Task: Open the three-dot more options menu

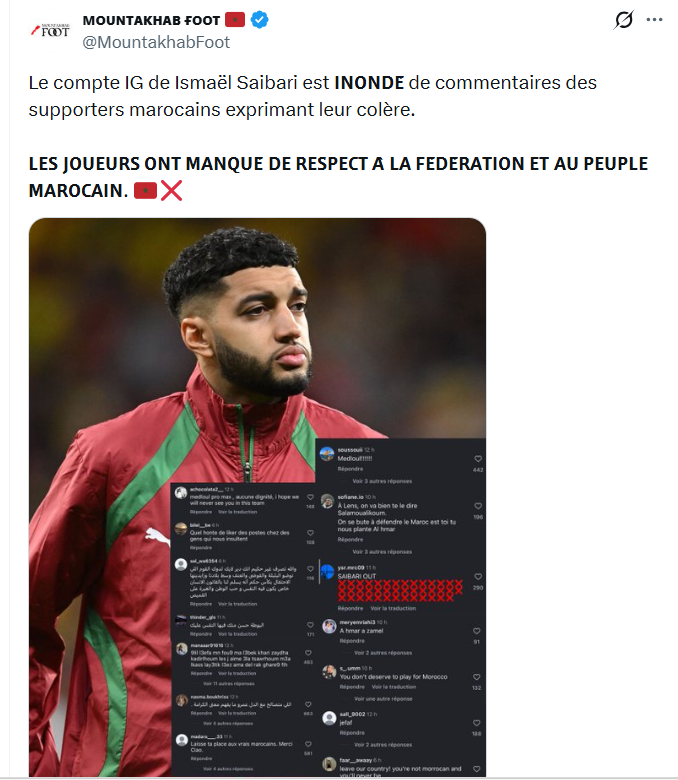Action: coord(654,20)
